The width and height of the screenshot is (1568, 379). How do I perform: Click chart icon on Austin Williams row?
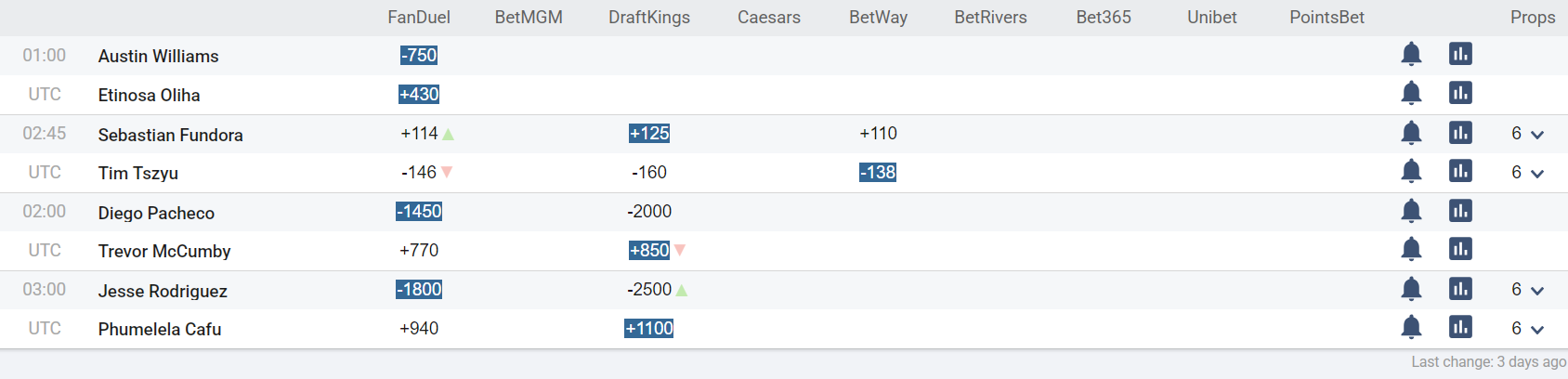[x=1460, y=54]
